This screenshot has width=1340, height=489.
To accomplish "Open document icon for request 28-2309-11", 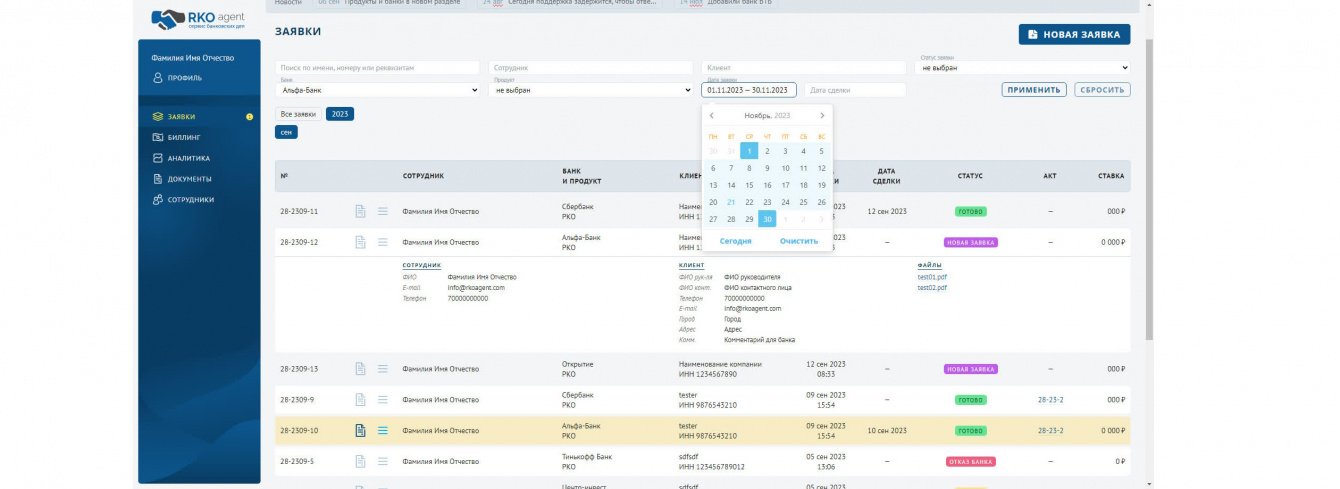I will pos(360,211).
